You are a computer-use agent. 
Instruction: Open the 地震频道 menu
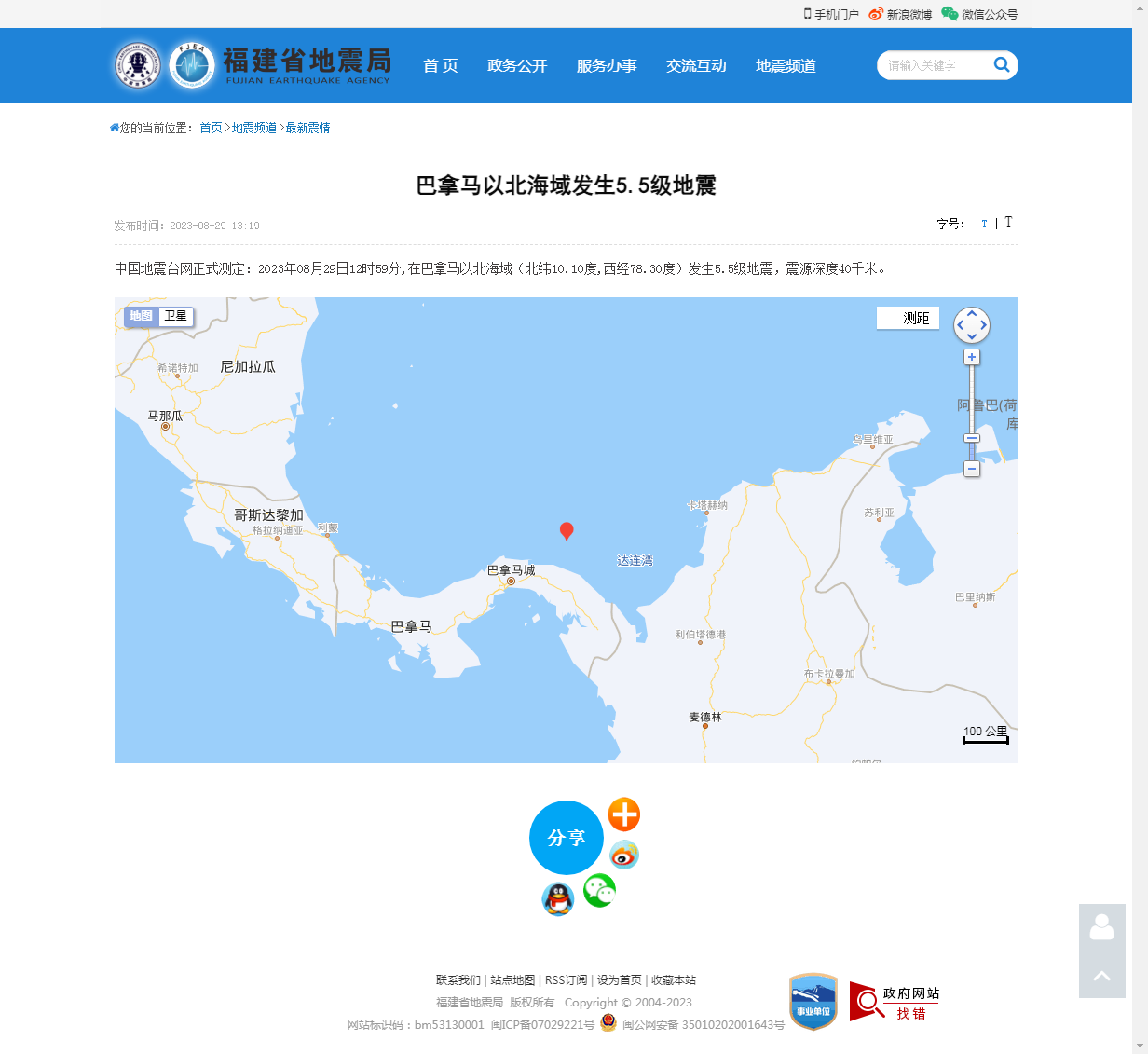pos(786,66)
